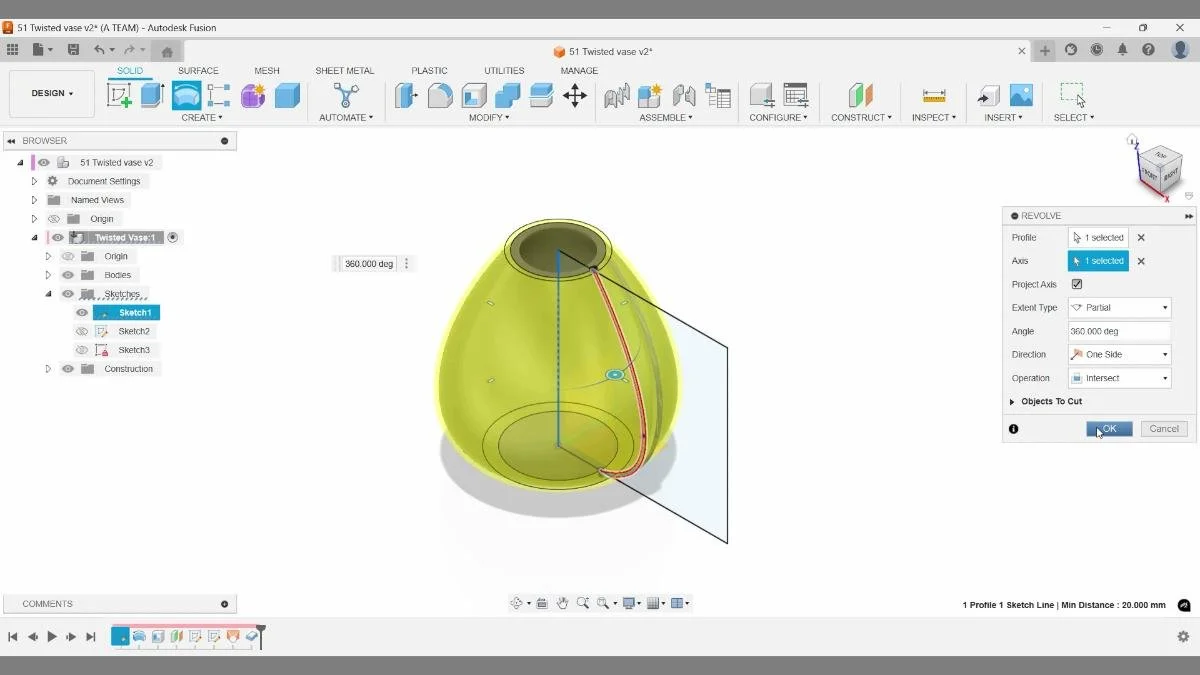The image size is (1200, 675).
Task: Click the Help question mark icon
Action: 1148,50
